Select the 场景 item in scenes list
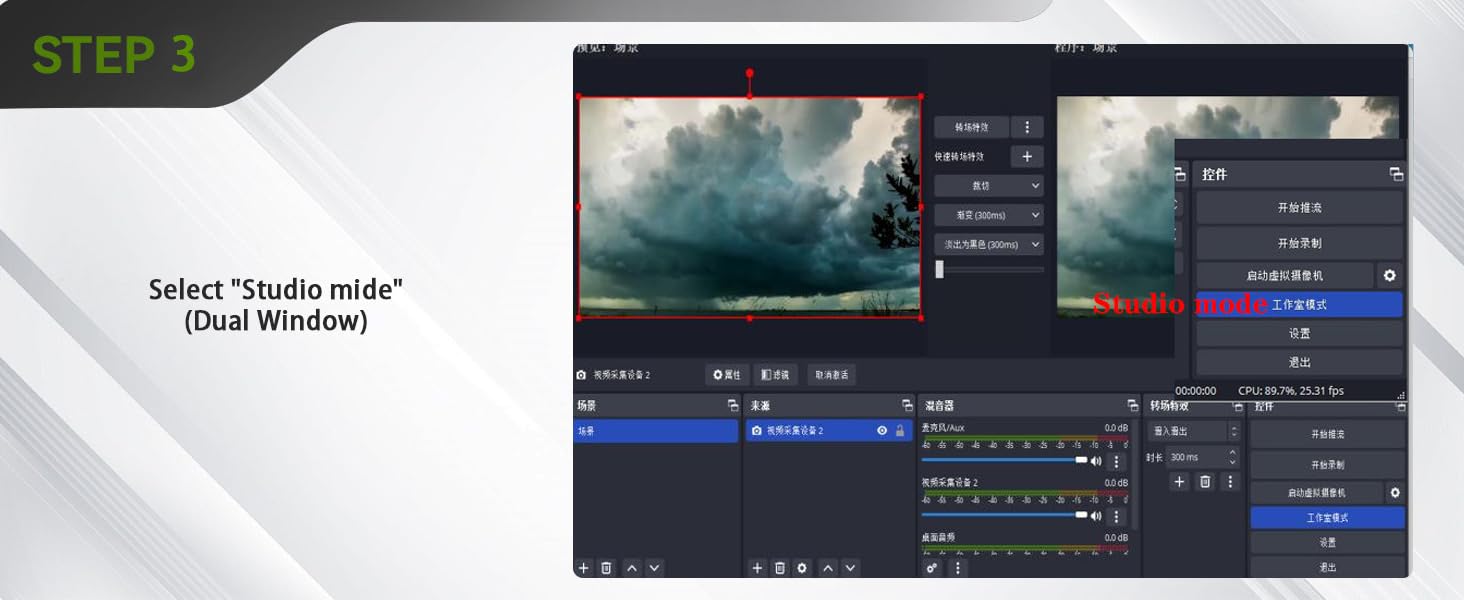1464x600 pixels. point(656,431)
